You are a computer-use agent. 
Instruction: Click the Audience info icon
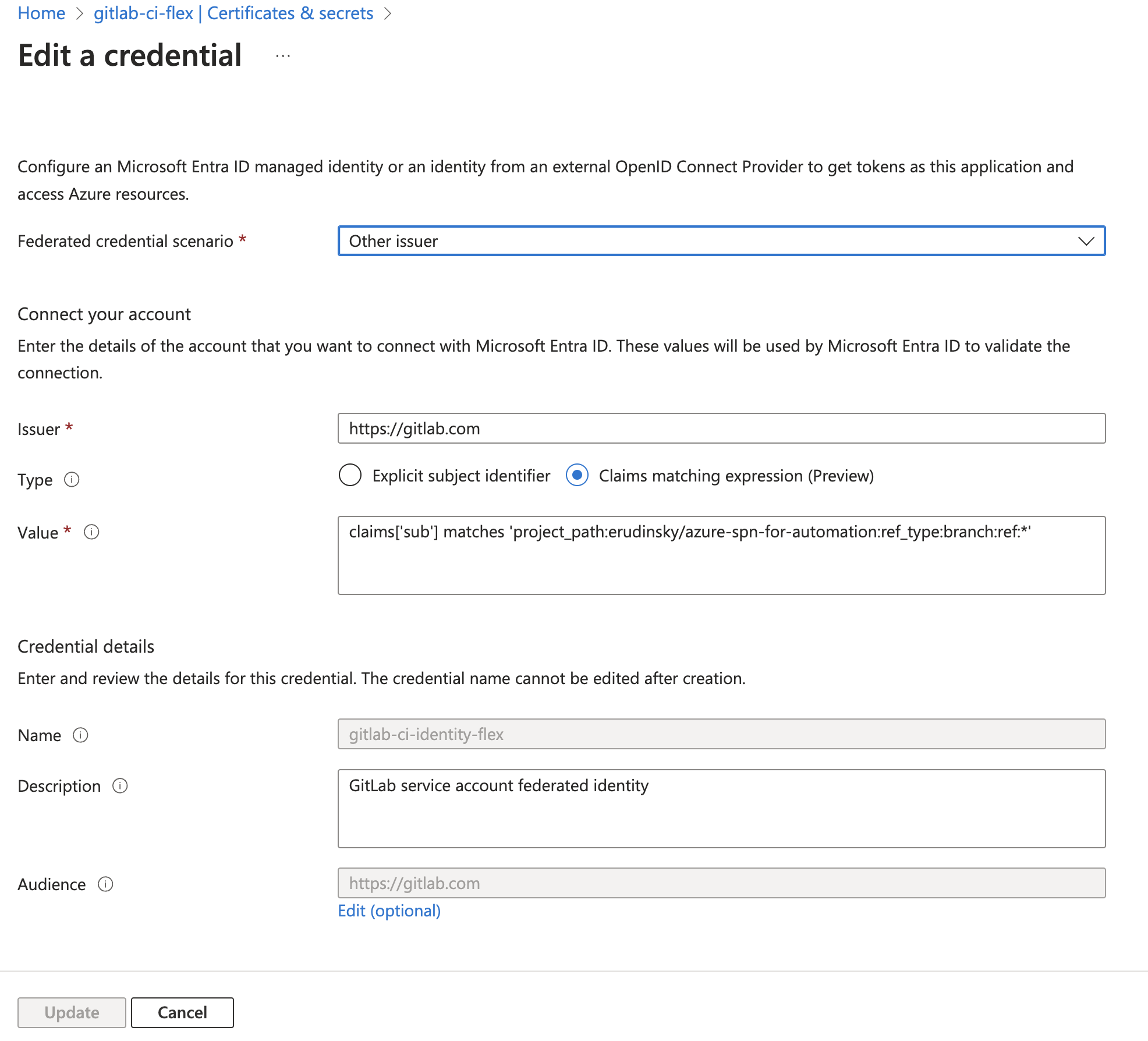(105, 884)
